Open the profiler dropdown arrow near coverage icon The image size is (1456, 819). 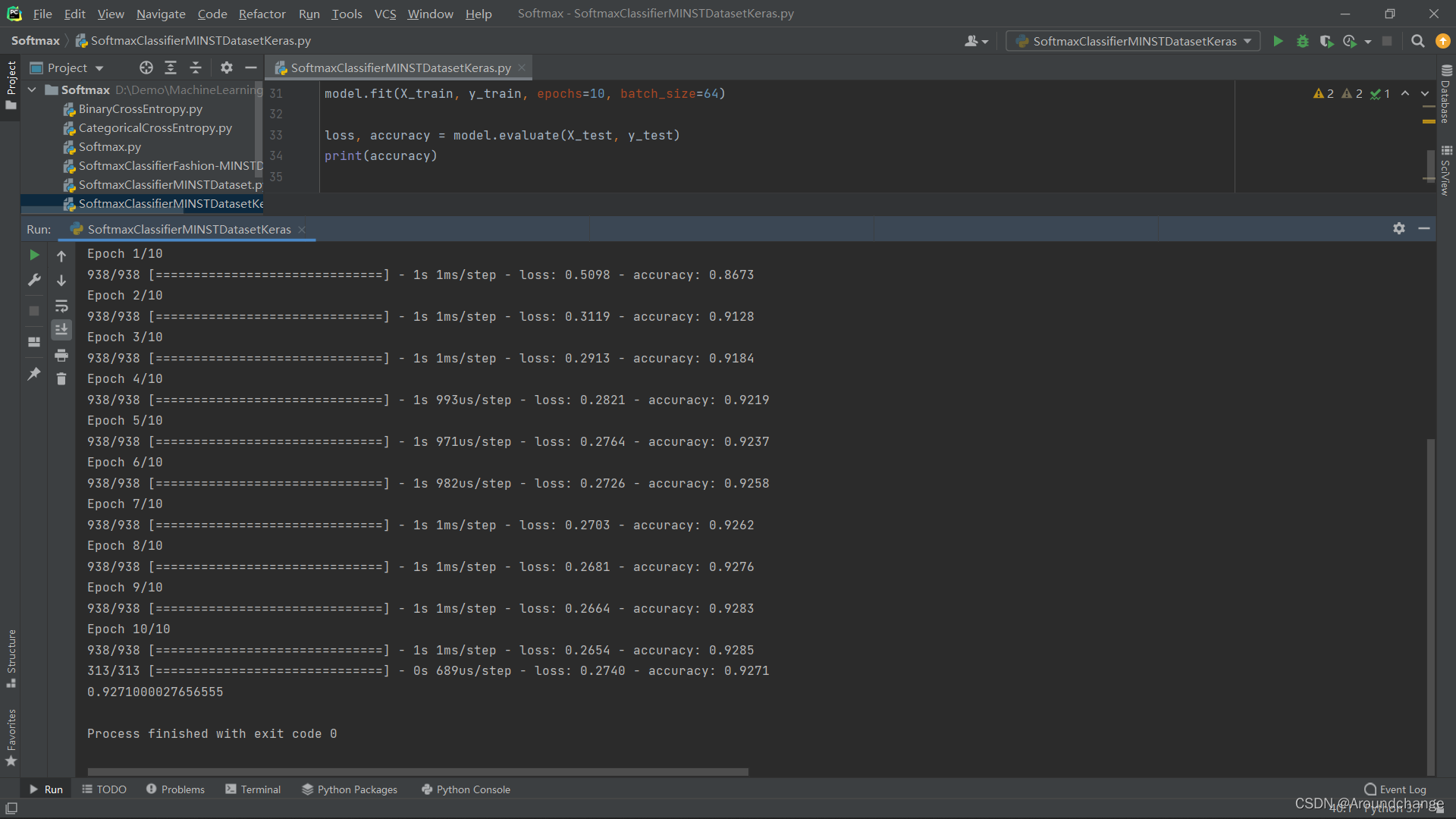coord(1367,42)
